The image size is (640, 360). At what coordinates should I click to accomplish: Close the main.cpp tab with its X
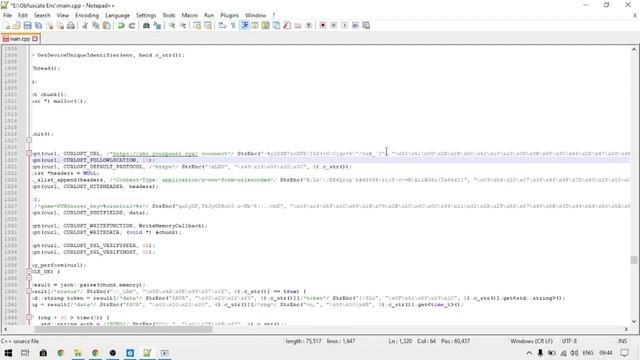35,38
